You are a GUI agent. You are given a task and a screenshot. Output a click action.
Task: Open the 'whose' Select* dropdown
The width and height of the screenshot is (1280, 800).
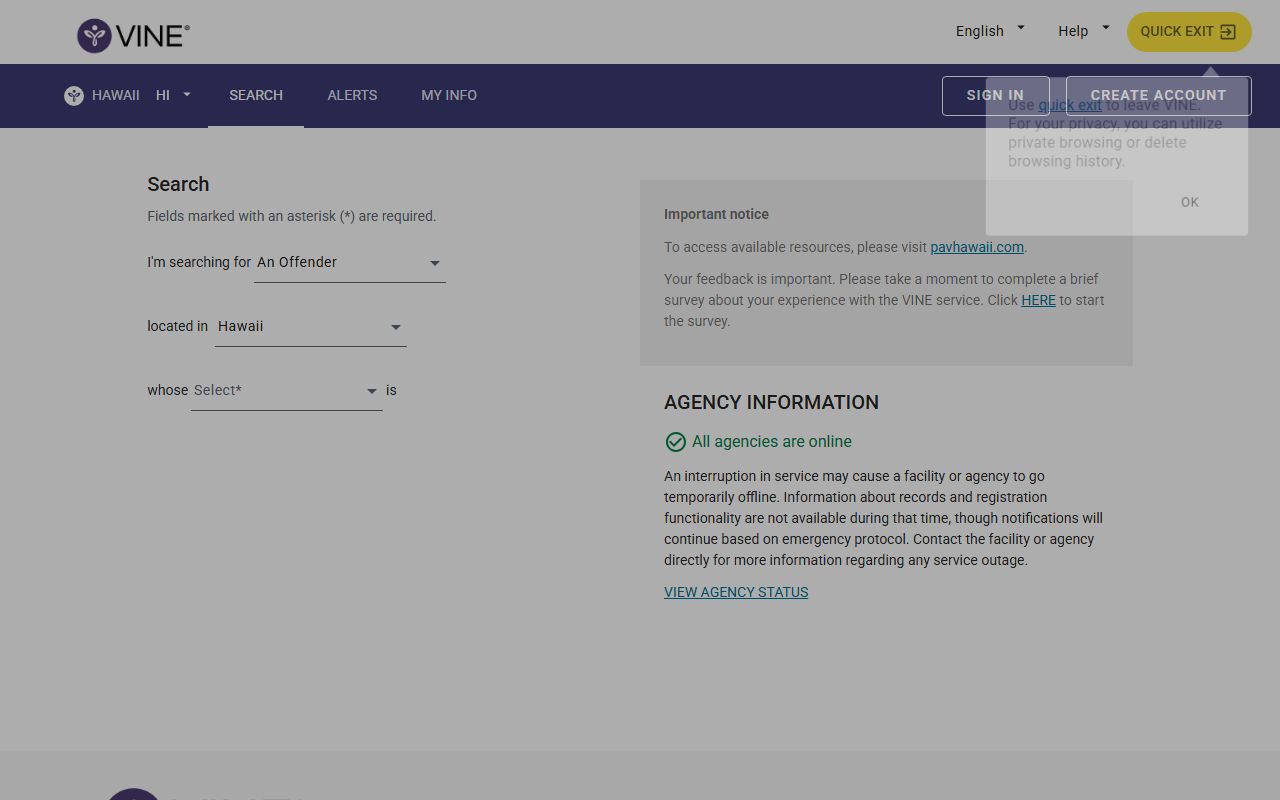pyautogui.click(x=287, y=391)
